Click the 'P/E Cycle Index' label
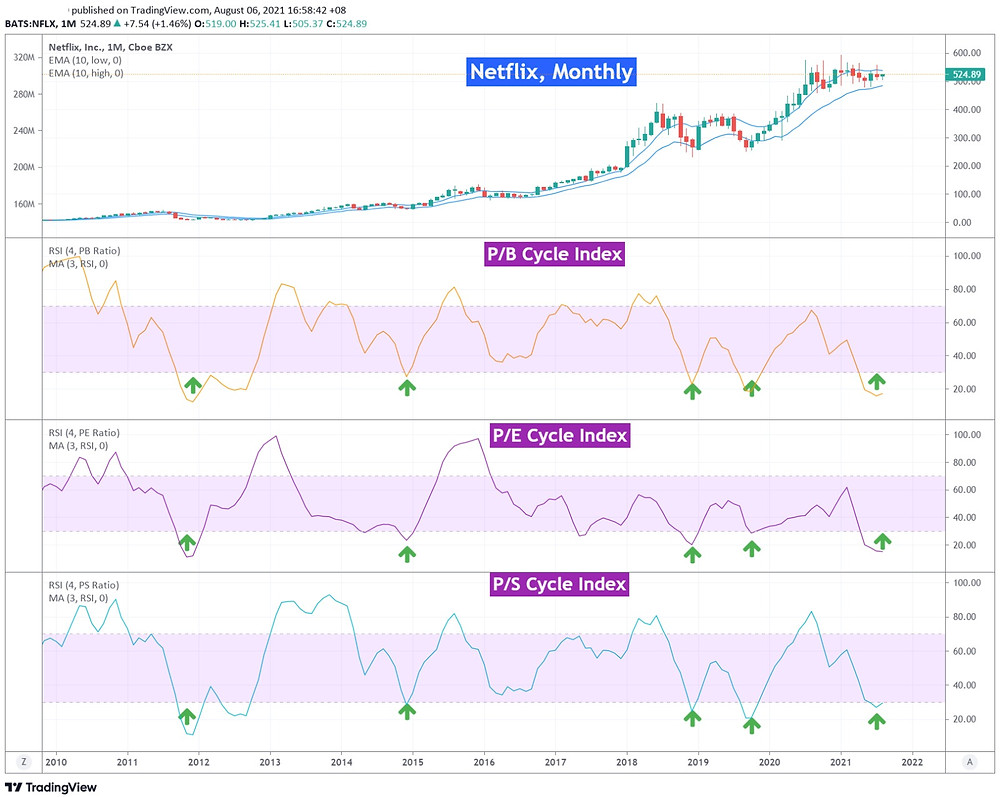1000x797 pixels. (560, 435)
